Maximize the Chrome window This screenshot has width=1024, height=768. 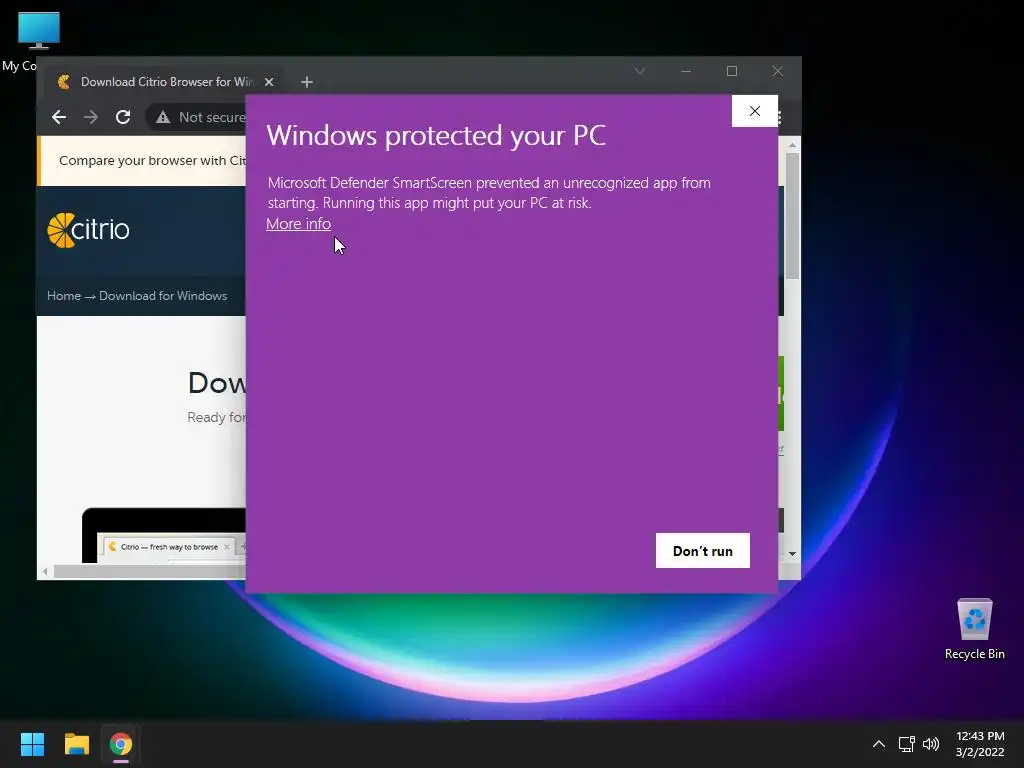(x=731, y=71)
